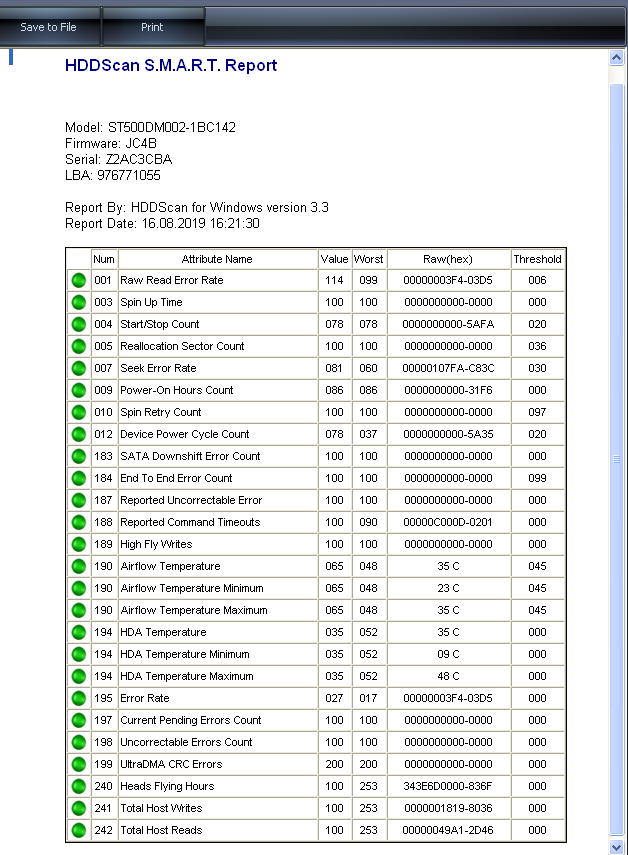The image size is (628, 855).
Task: Click the Raw(hex) column header
Action: pyautogui.click(x=448, y=259)
